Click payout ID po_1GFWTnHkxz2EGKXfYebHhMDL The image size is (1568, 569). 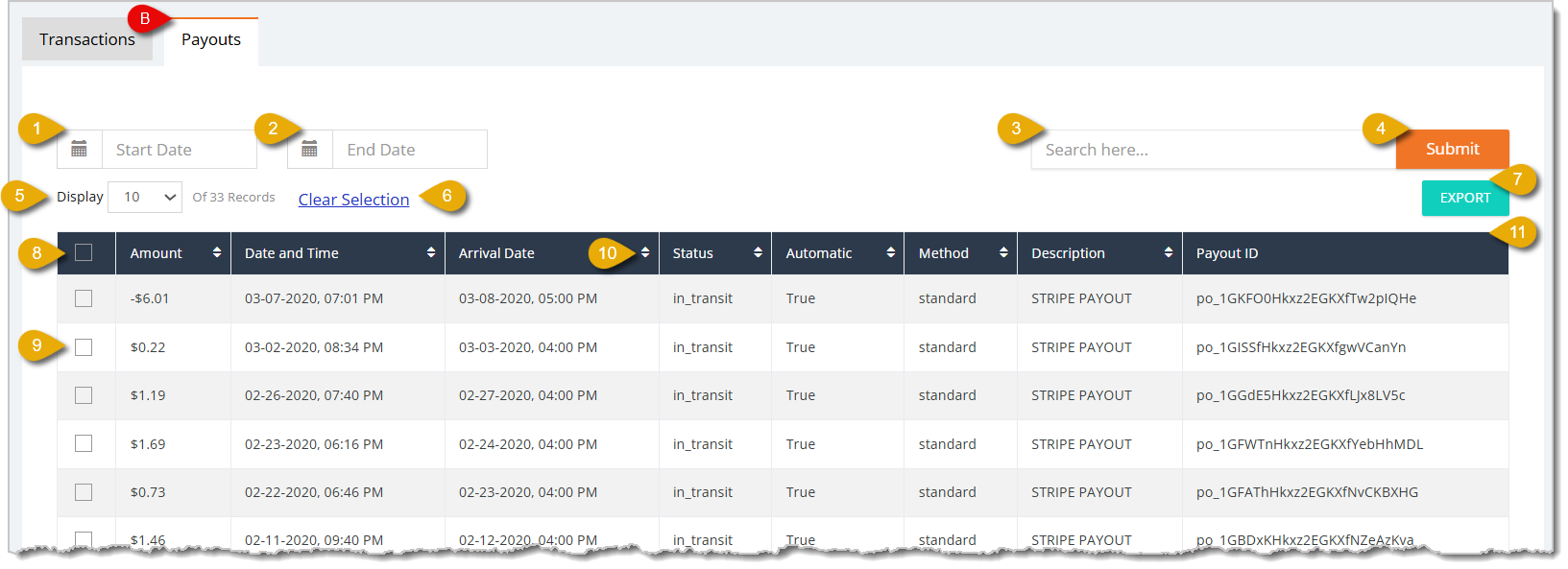pos(1310,444)
